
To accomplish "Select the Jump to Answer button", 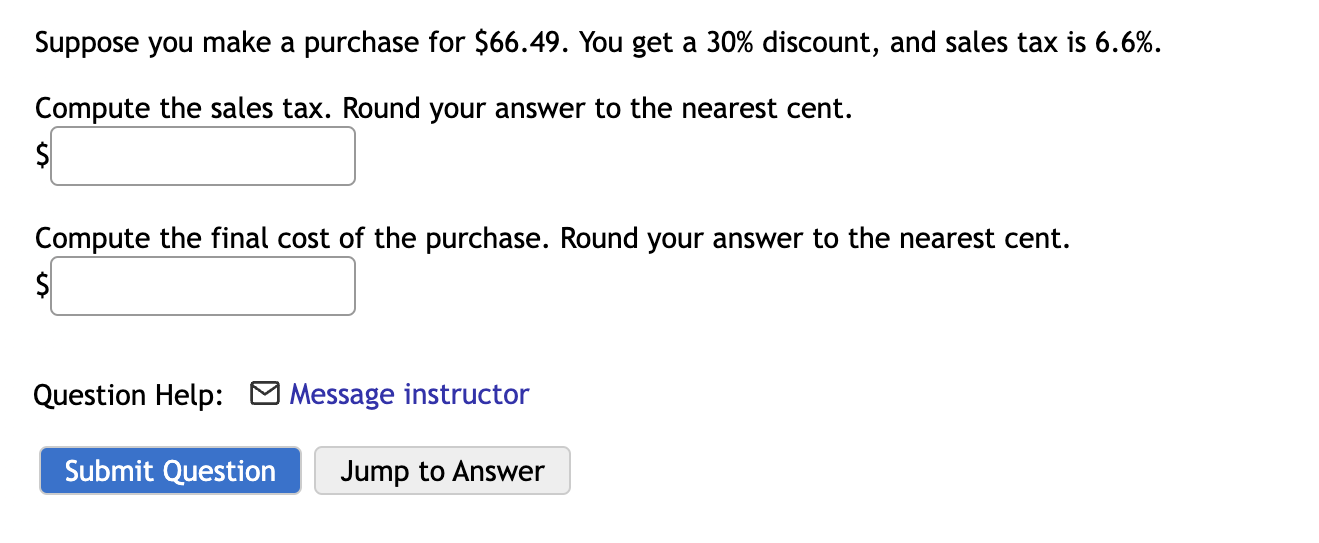I will [442, 471].
